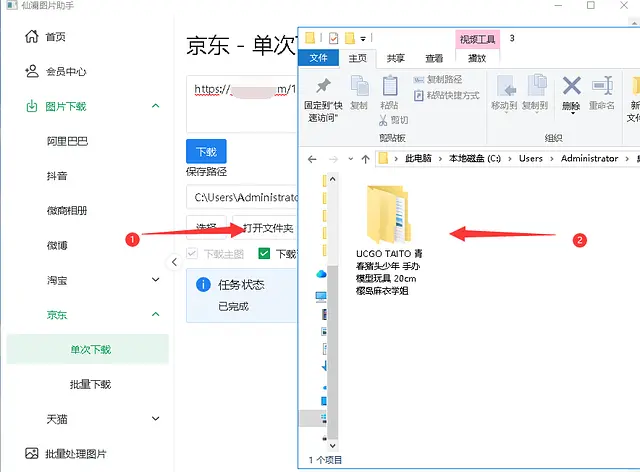Click the 视频工具 contextual tab
This screenshot has height=472, width=640.
(477, 39)
